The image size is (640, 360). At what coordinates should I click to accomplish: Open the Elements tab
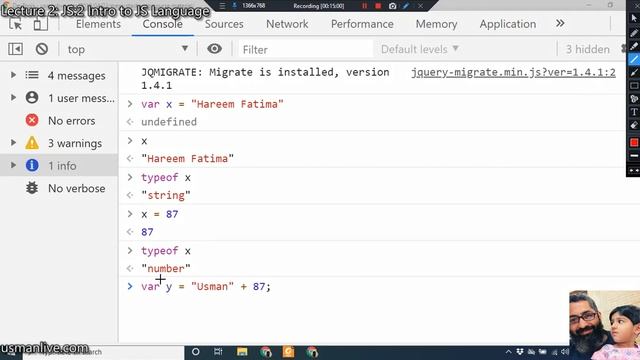click(98, 24)
